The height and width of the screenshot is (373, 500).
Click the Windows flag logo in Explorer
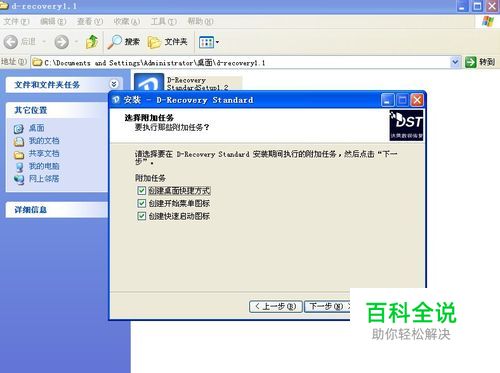pyautogui.click(x=488, y=22)
